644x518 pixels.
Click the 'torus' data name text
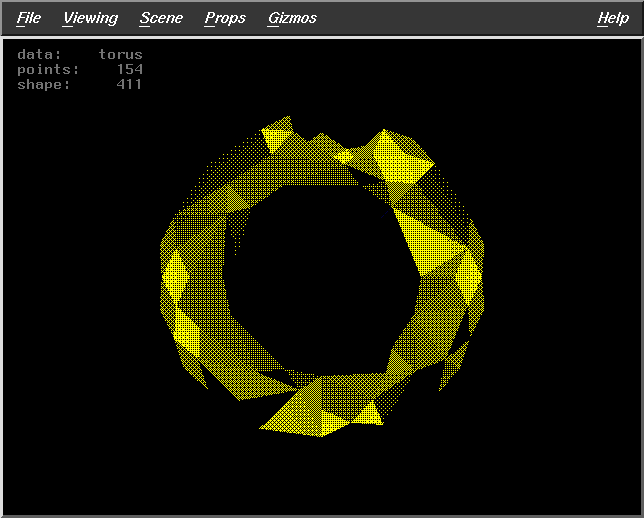coord(120,54)
